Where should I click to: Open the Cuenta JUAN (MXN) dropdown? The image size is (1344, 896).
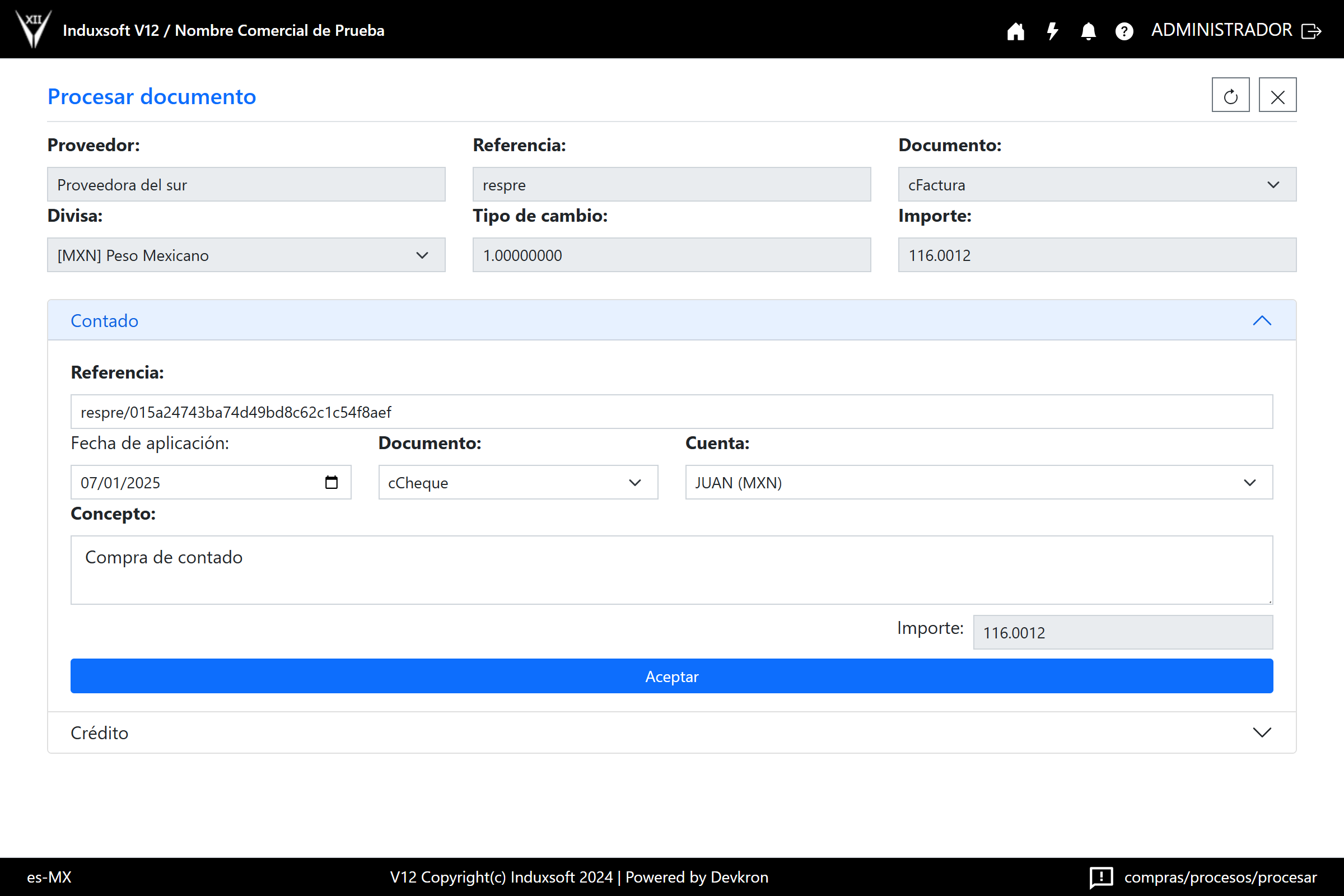tap(978, 482)
